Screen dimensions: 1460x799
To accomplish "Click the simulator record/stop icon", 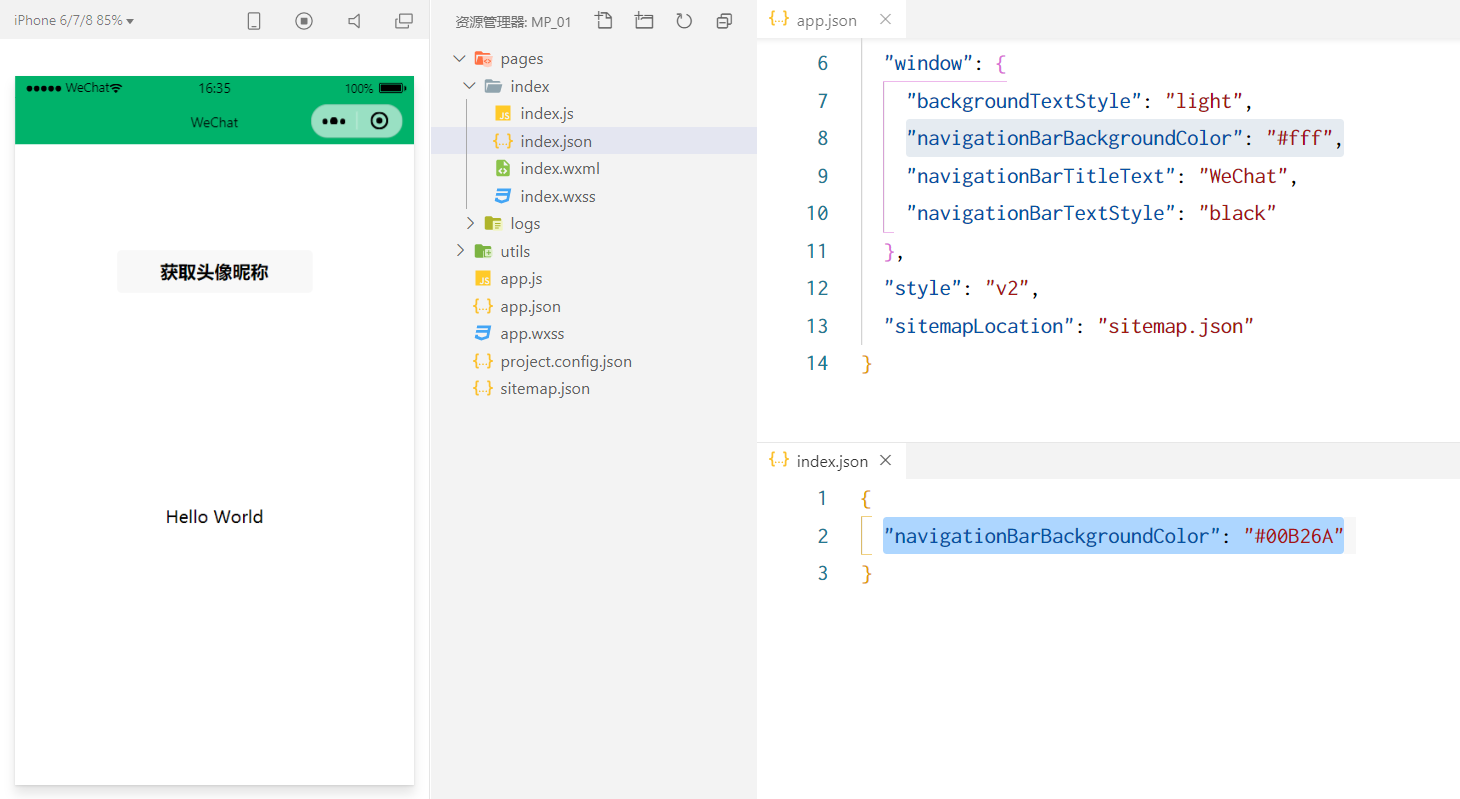I will point(304,21).
